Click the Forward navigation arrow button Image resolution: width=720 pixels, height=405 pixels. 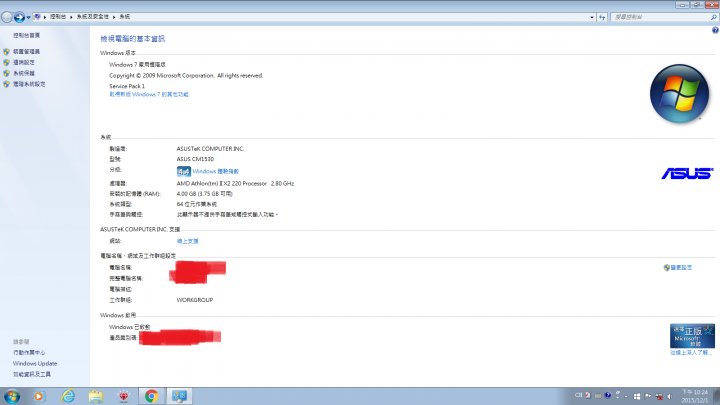click(x=19, y=17)
